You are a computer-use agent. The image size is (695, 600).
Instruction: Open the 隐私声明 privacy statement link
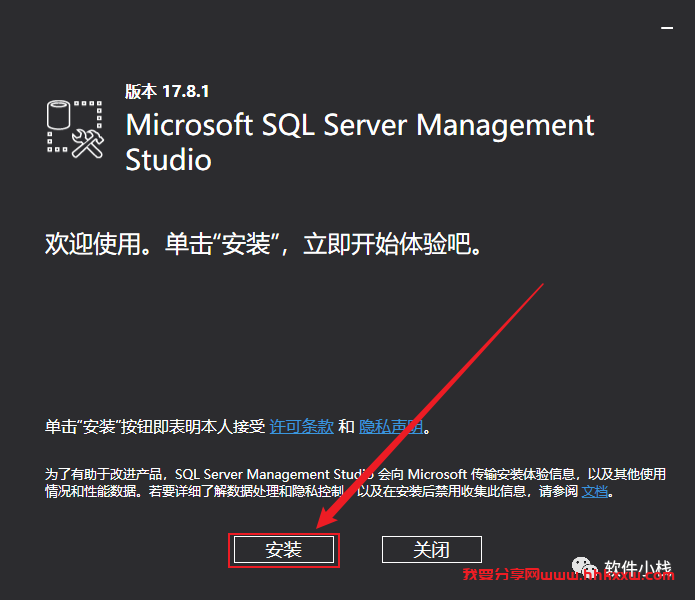[x=390, y=427]
